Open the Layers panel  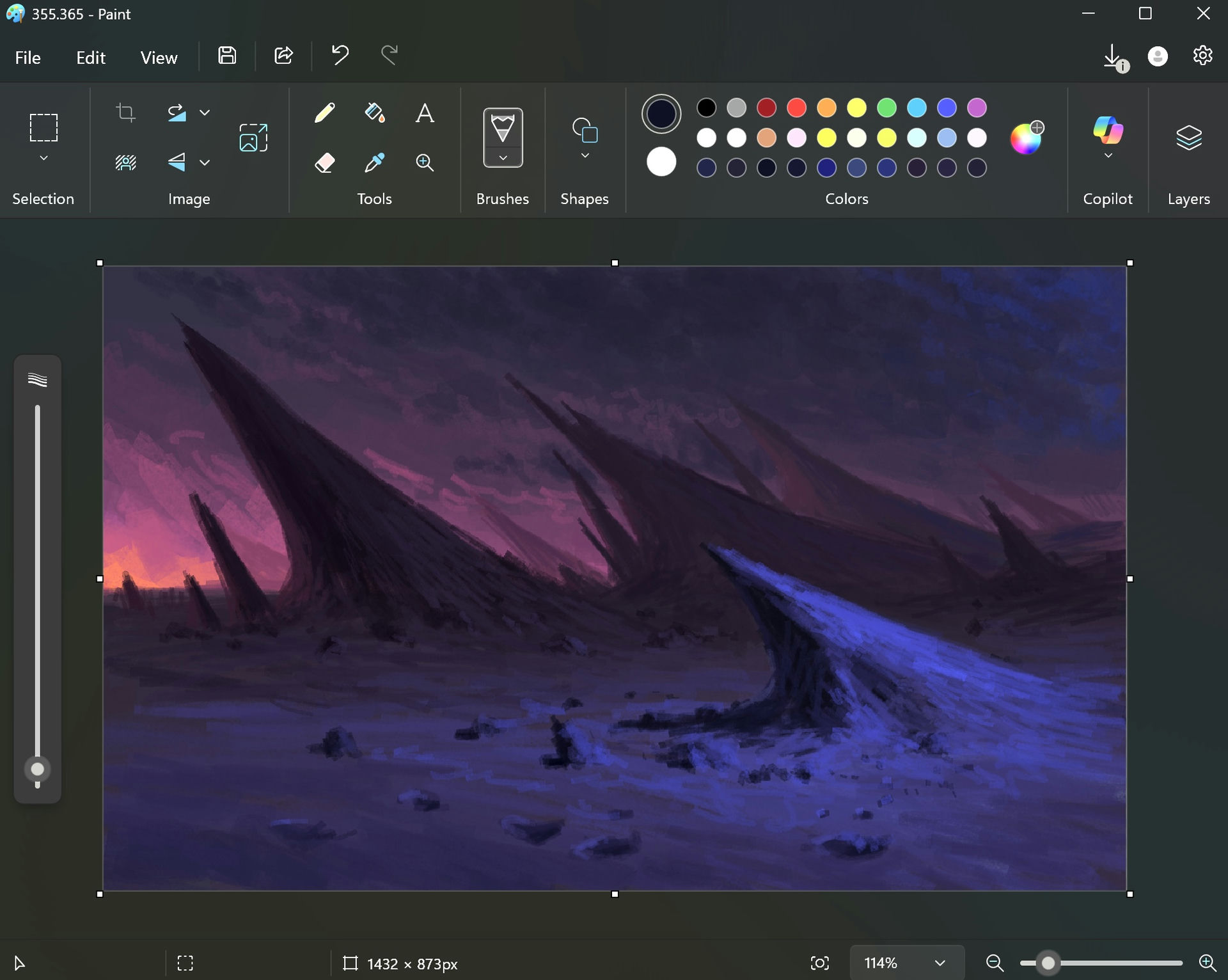(x=1189, y=138)
